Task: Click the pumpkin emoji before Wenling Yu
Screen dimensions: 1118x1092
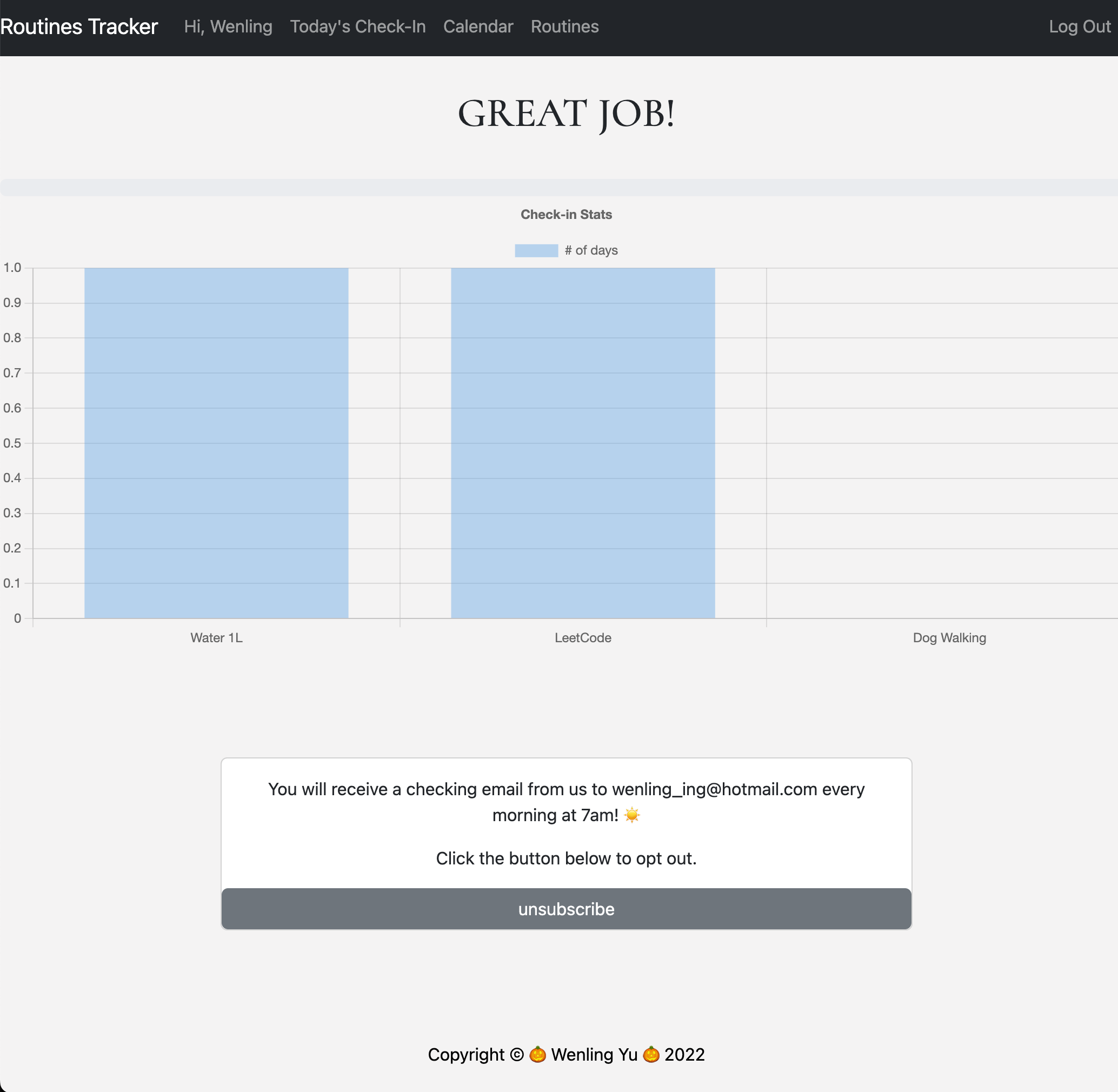Action: click(538, 1055)
